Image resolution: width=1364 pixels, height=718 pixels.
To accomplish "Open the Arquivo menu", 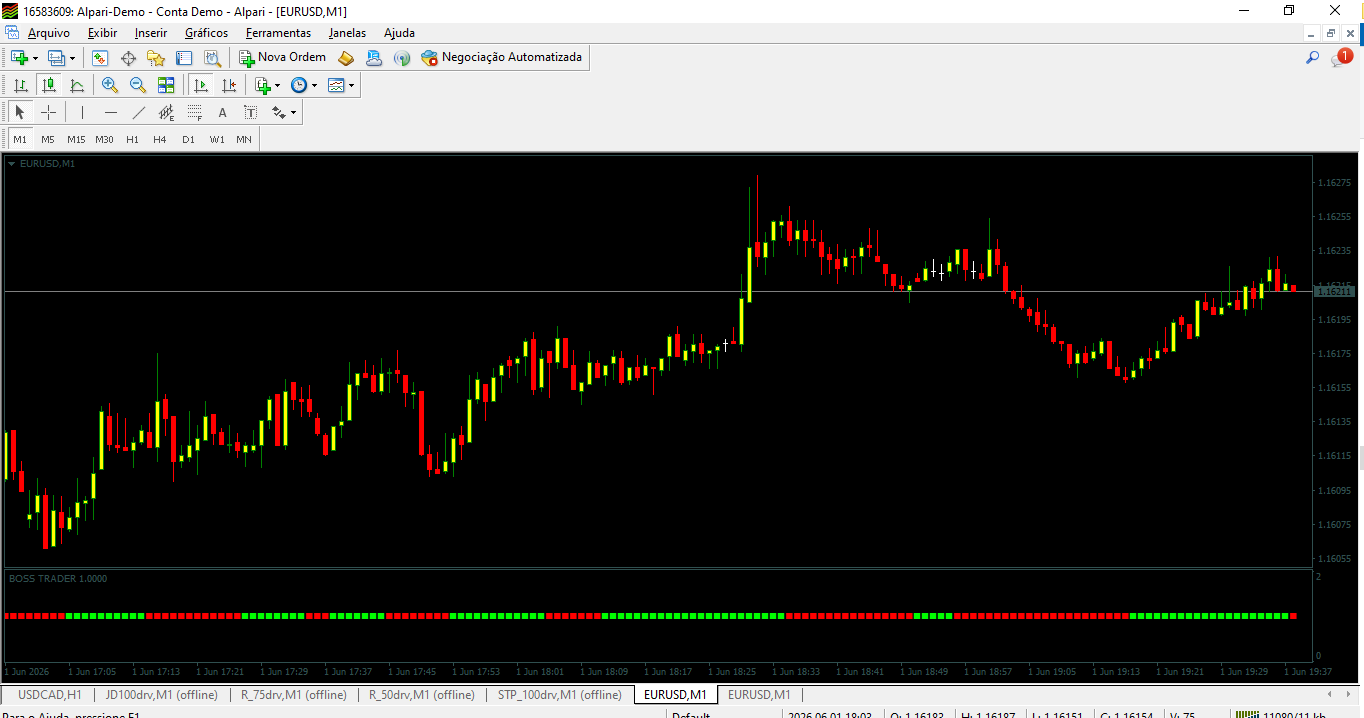I will 49,33.
